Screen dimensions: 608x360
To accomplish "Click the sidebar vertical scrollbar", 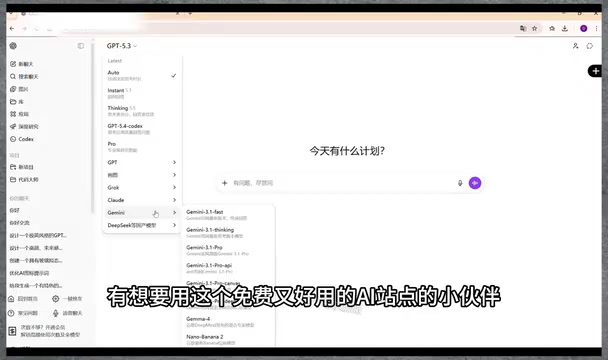I will 93,128.
